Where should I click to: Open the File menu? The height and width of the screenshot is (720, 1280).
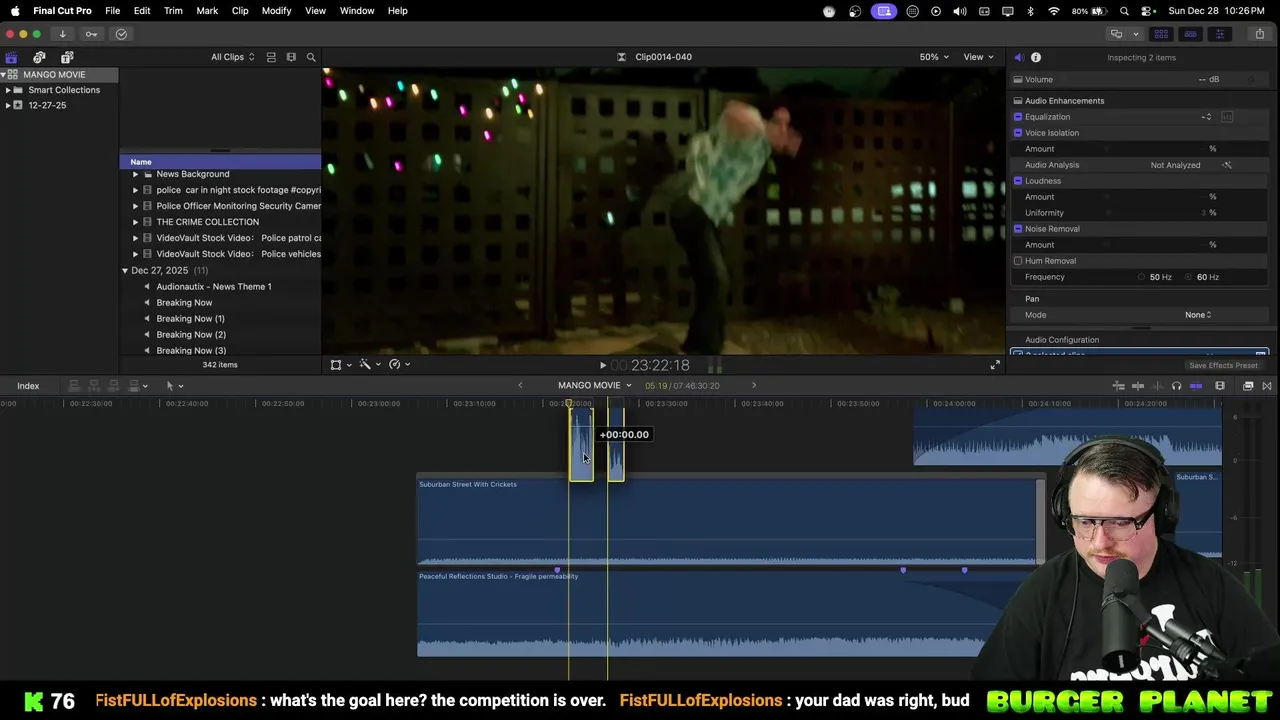click(x=113, y=11)
